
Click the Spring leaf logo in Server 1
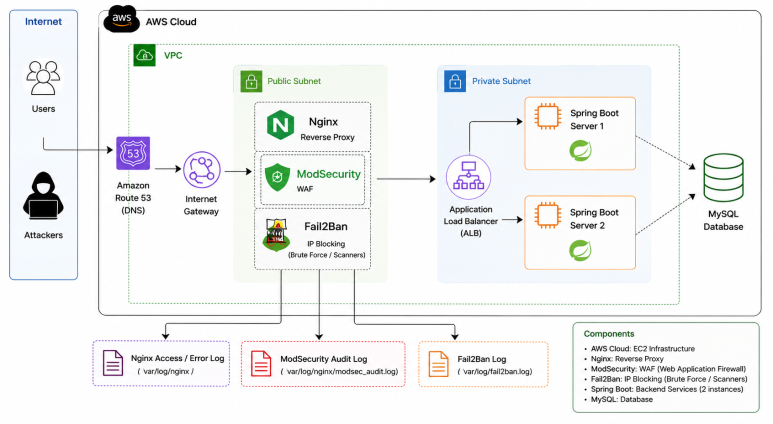(580, 151)
